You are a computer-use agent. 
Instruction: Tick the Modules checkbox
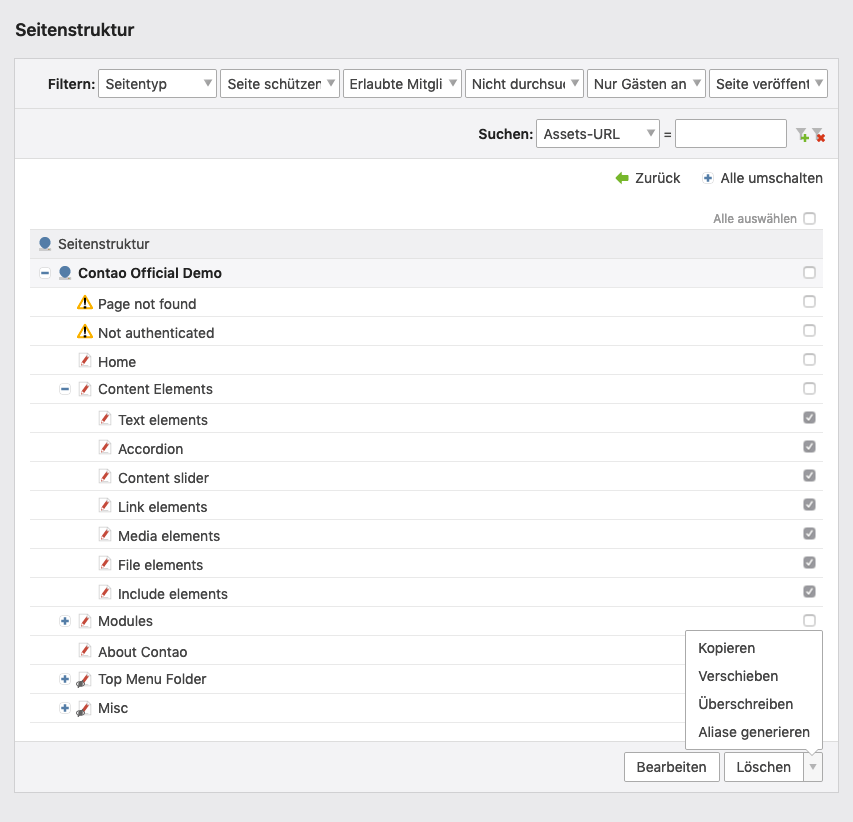pos(809,620)
